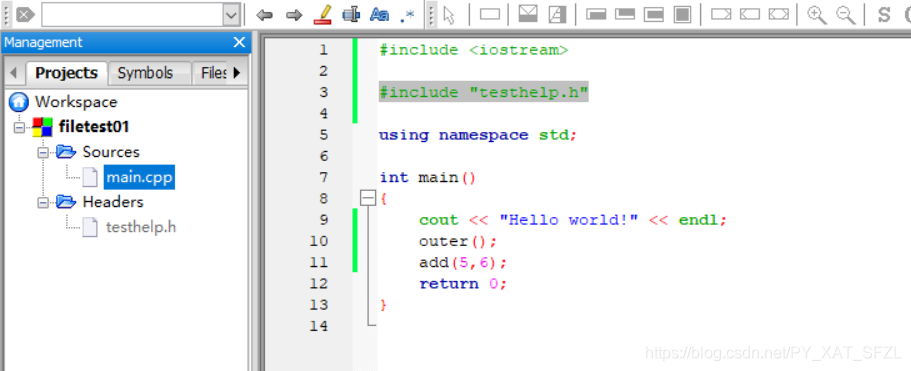The width and height of the screenshot is (911, 371).
Task: Click line number 14 in the margin
Action: [x=318, y=326]
